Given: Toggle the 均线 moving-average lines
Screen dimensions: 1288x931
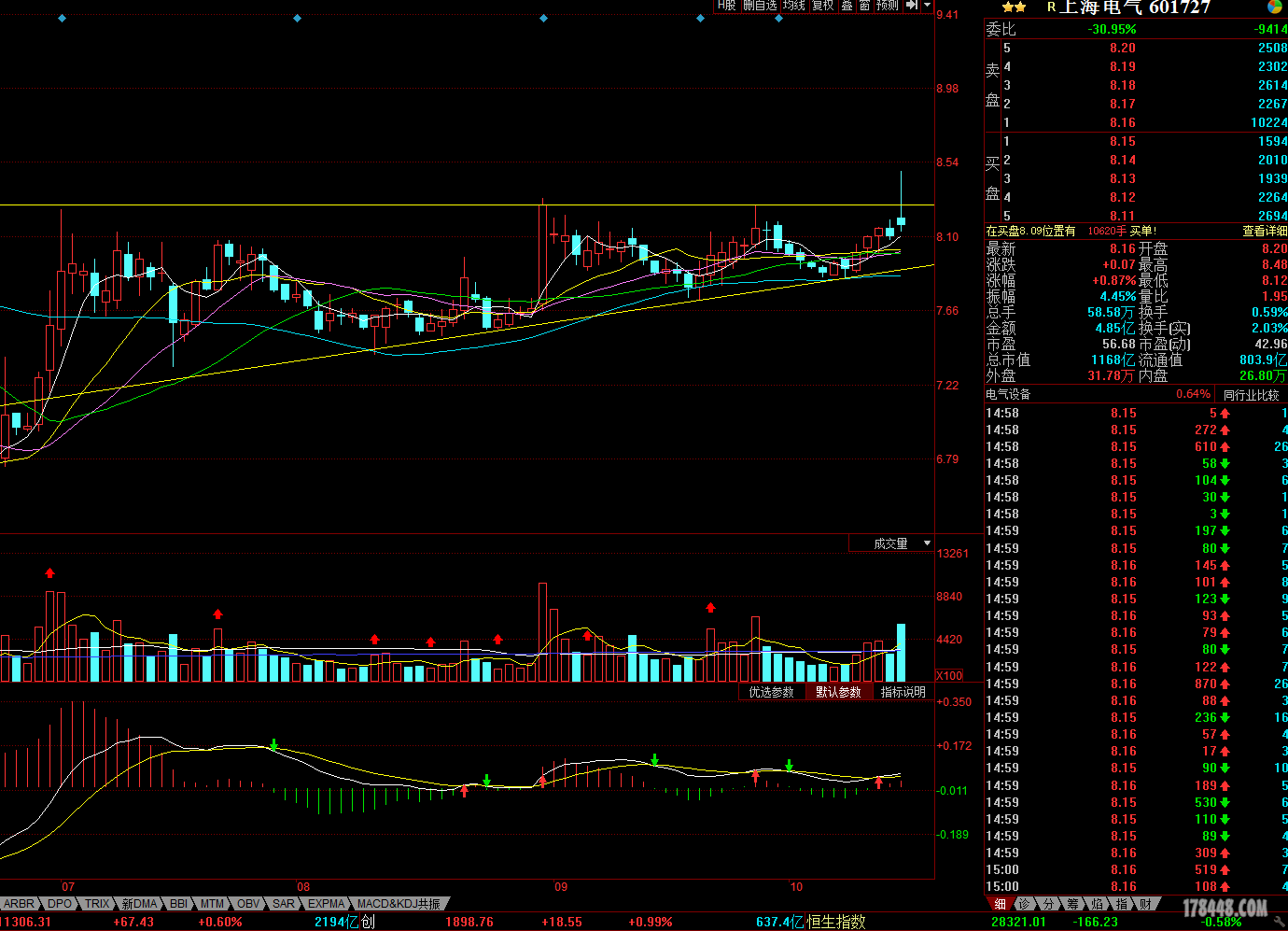Looking at the screenshot, I should tap(794, 5).
